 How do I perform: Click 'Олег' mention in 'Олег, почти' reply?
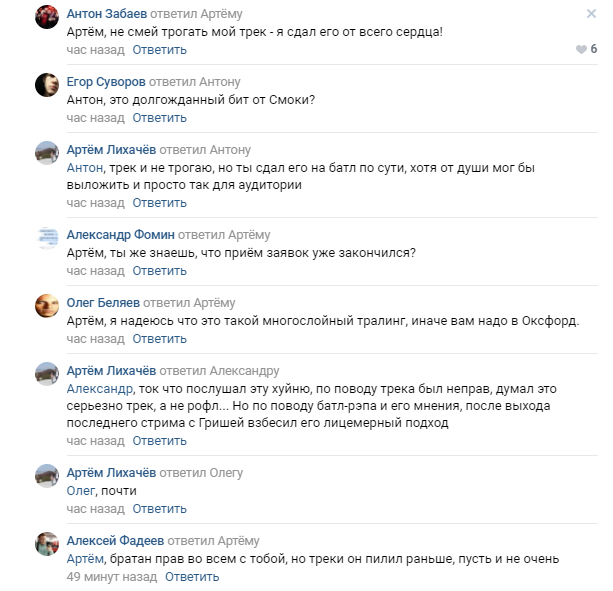coord(80,491)
